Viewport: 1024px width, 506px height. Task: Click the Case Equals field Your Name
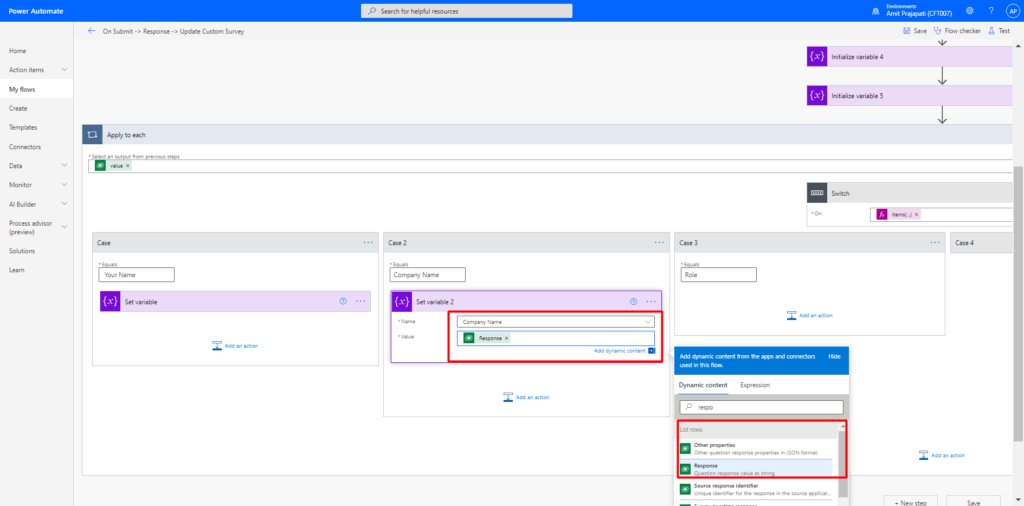(136, 275)
